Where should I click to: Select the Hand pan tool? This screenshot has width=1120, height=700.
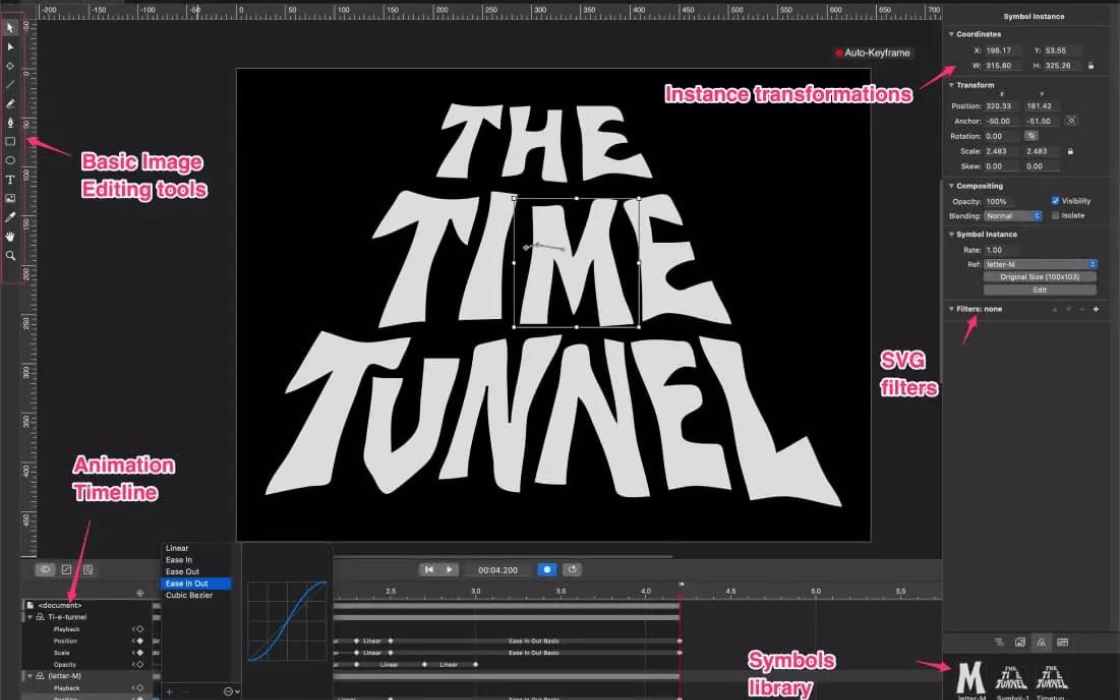[x=11, y=236]
